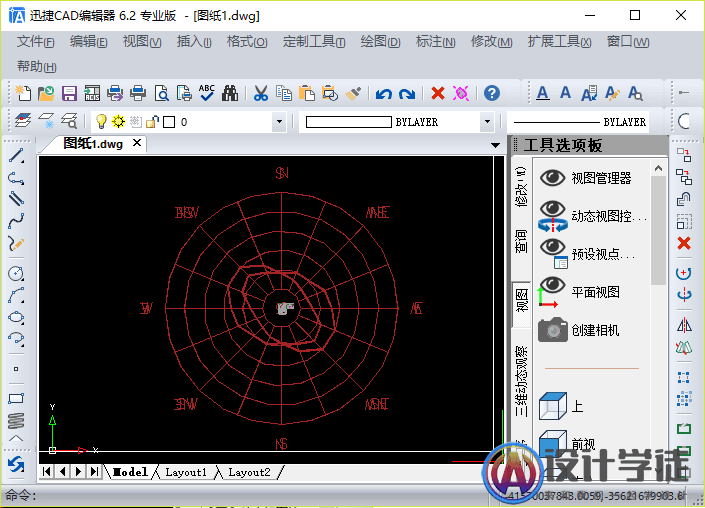
Task: Select the 上 top view cube
Action: [561, 406]
